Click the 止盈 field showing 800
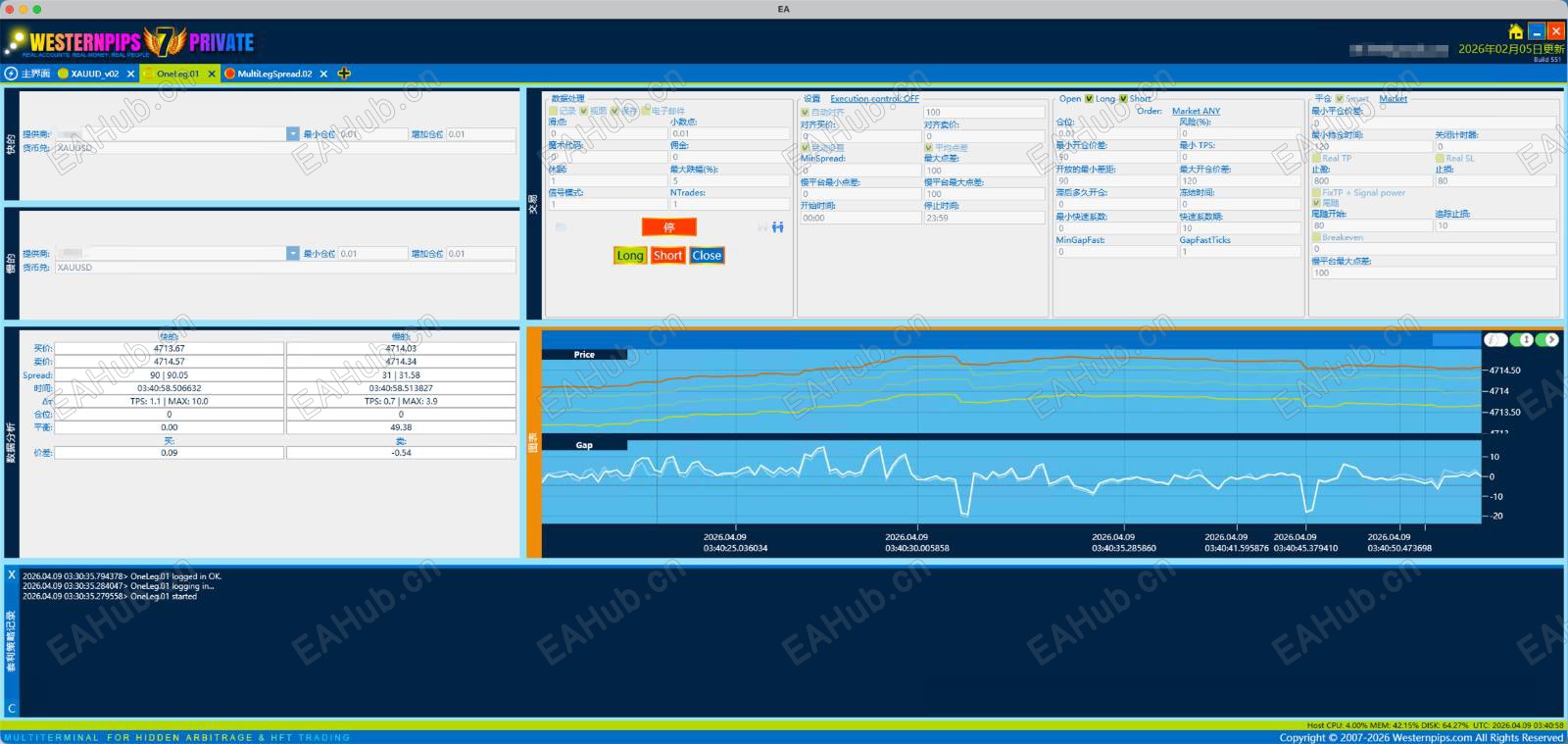Viewport: 1568px width, 744px height. (x=1372, y=181)
